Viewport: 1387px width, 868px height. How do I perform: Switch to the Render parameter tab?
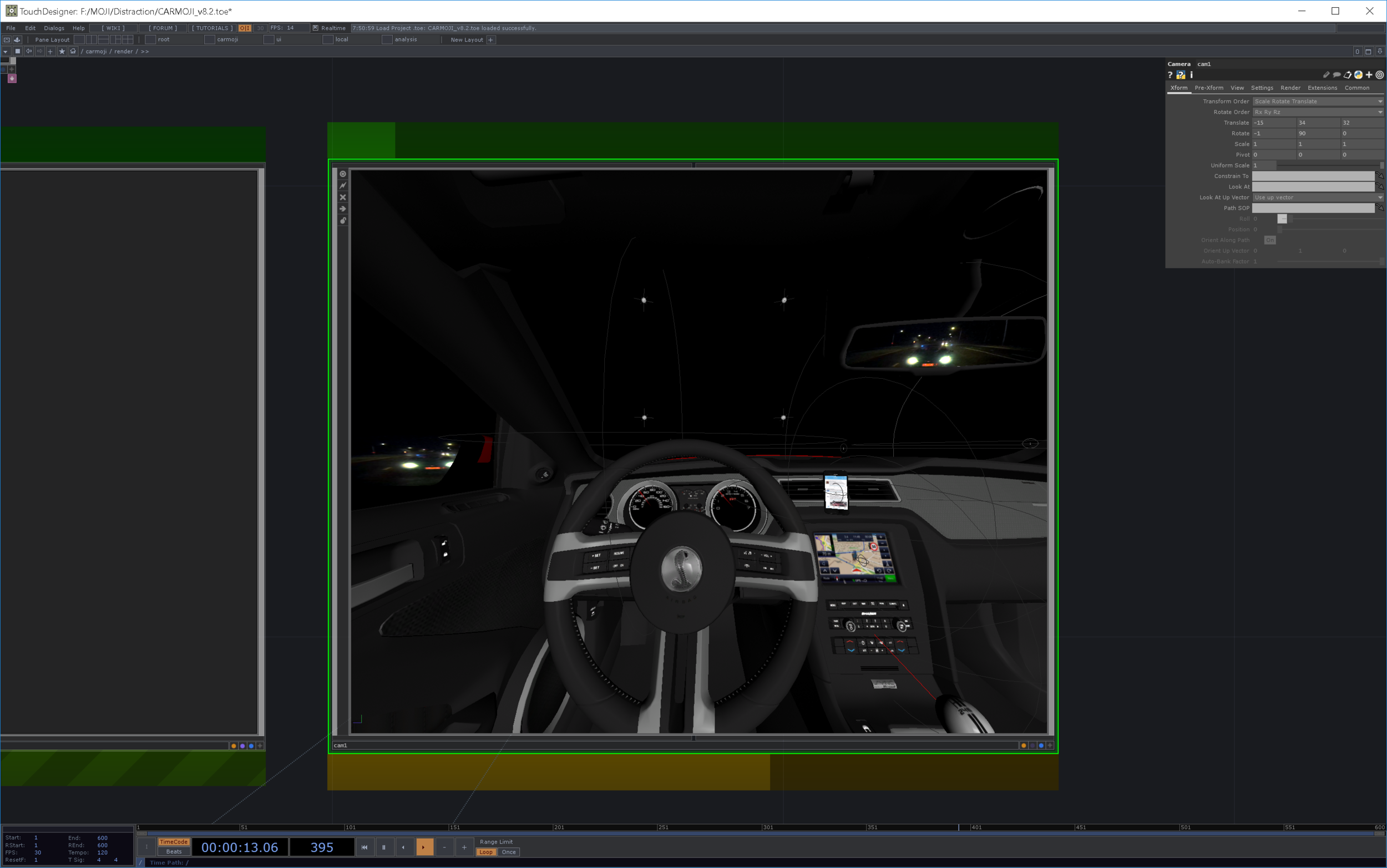click(1290, 88)
